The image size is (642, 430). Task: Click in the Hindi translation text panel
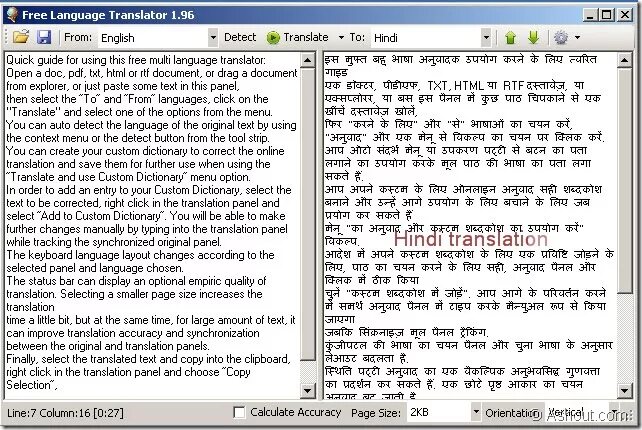tap(470, 225)
